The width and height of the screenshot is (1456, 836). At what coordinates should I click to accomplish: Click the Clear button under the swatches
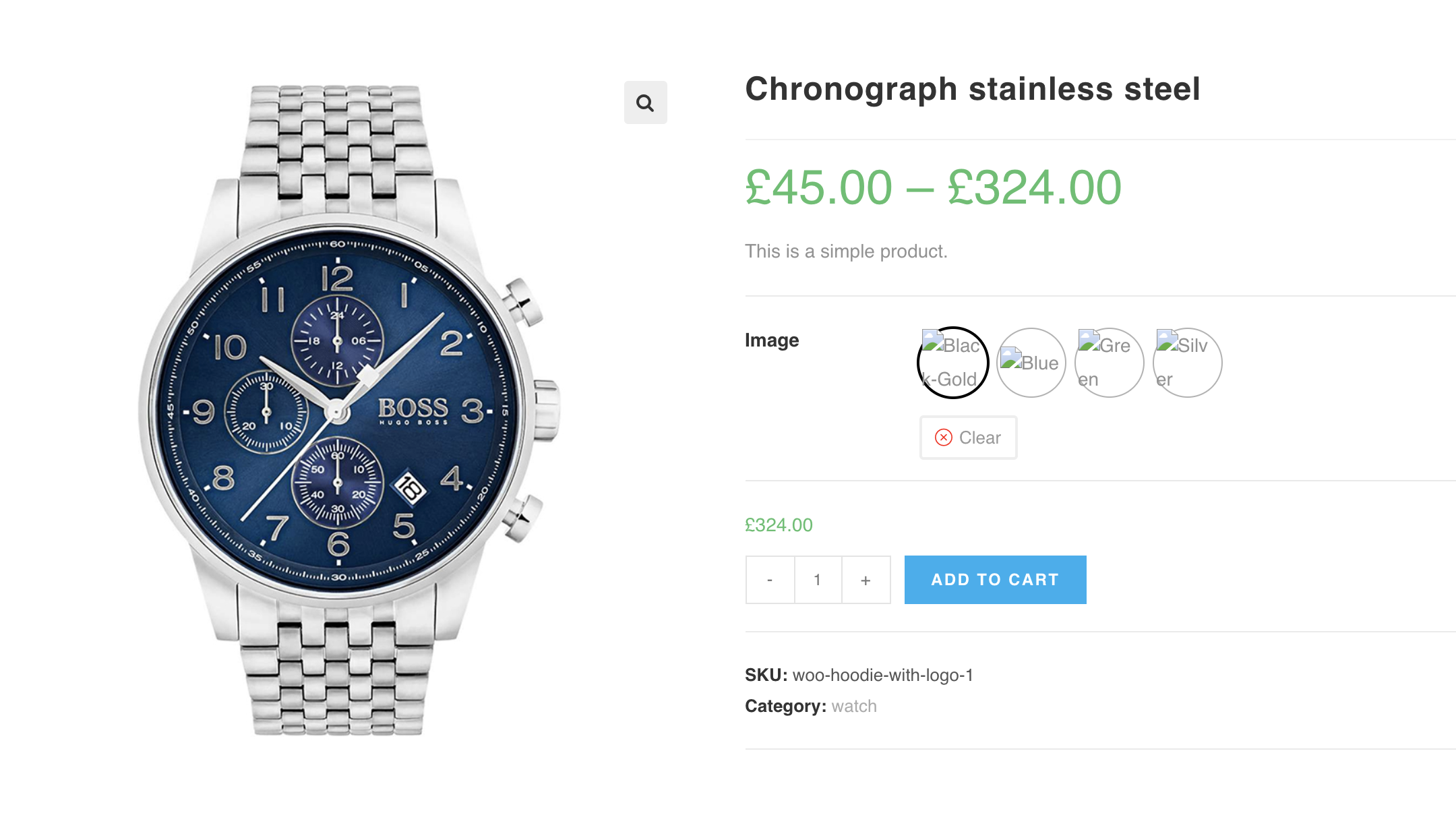click(x=968, y=438)
